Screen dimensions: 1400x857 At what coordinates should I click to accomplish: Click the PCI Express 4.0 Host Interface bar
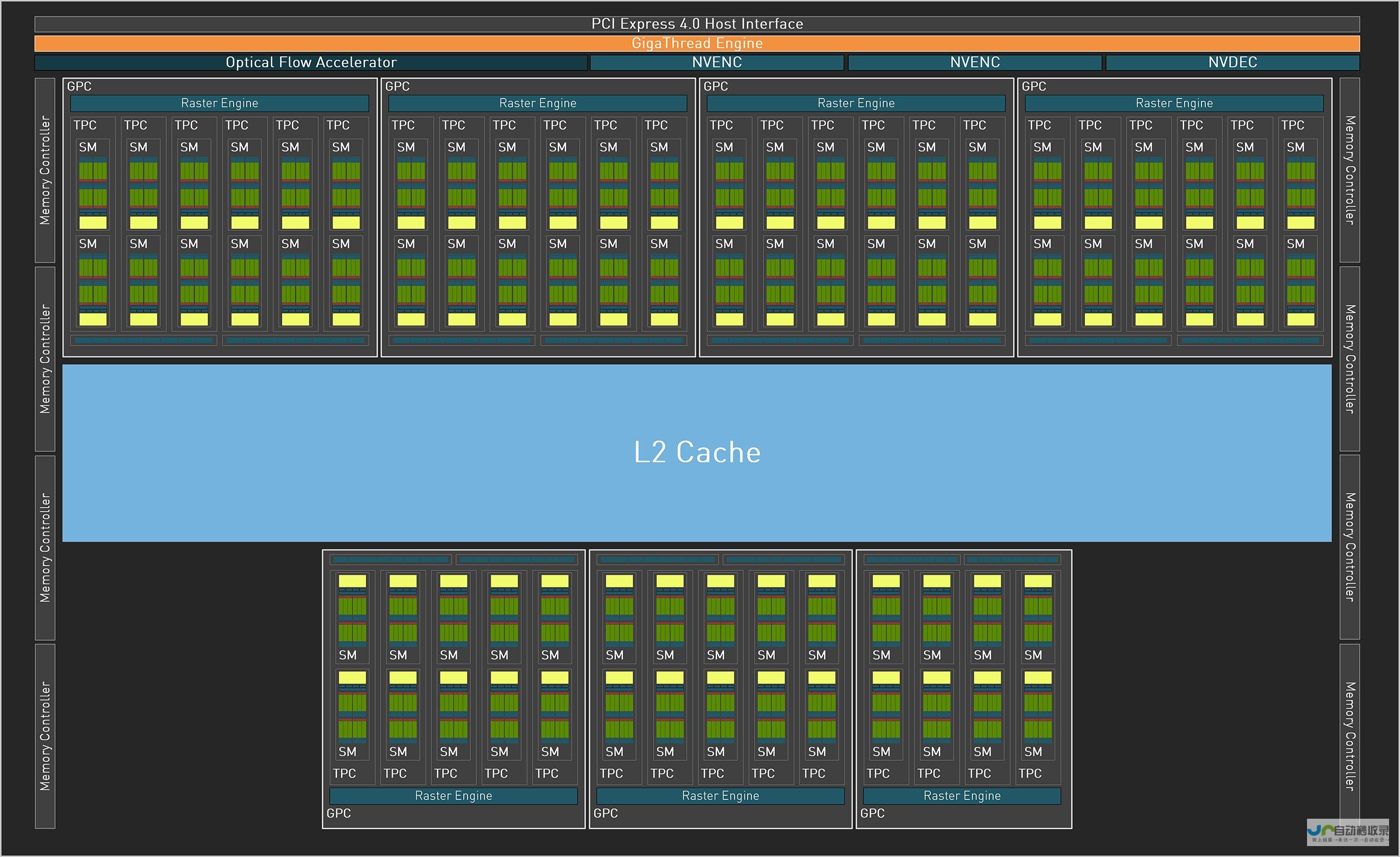(697, 24)
